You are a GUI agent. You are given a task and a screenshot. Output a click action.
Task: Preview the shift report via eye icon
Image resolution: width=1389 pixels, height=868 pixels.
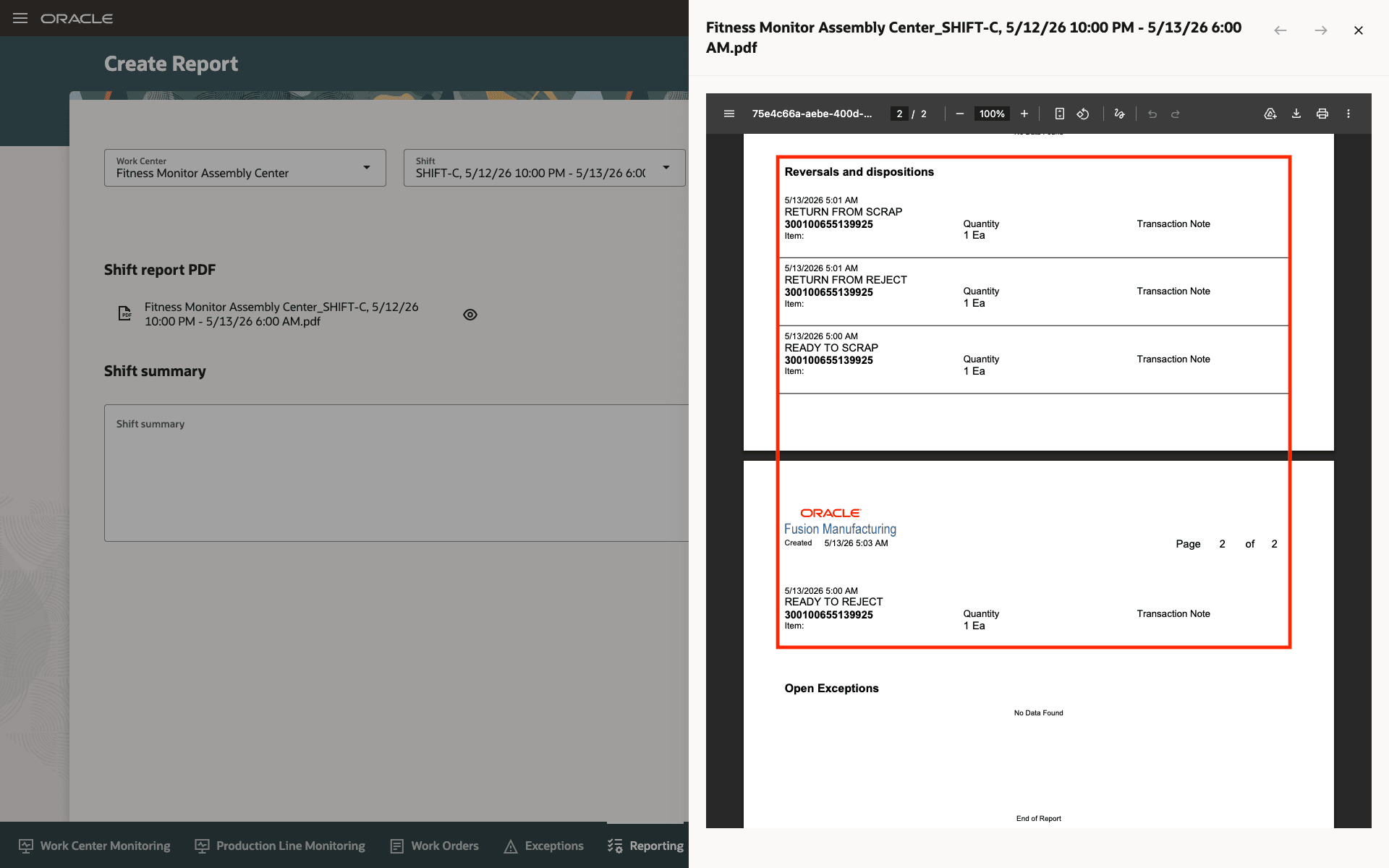[x=470, y=315]
